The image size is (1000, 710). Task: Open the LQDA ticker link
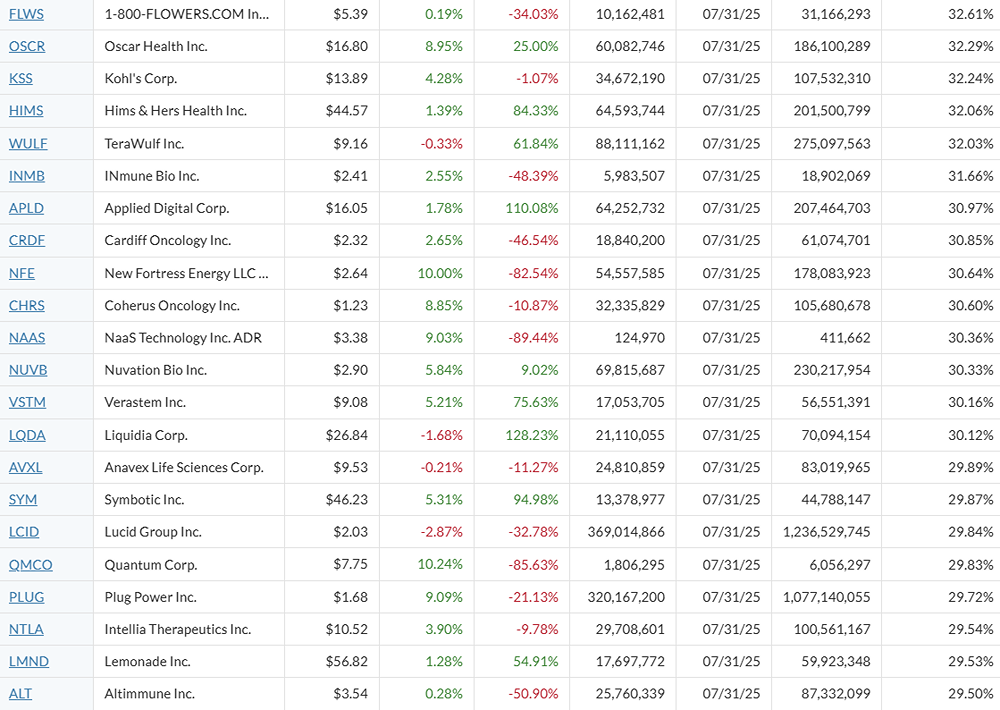click(x=27, y=435)
